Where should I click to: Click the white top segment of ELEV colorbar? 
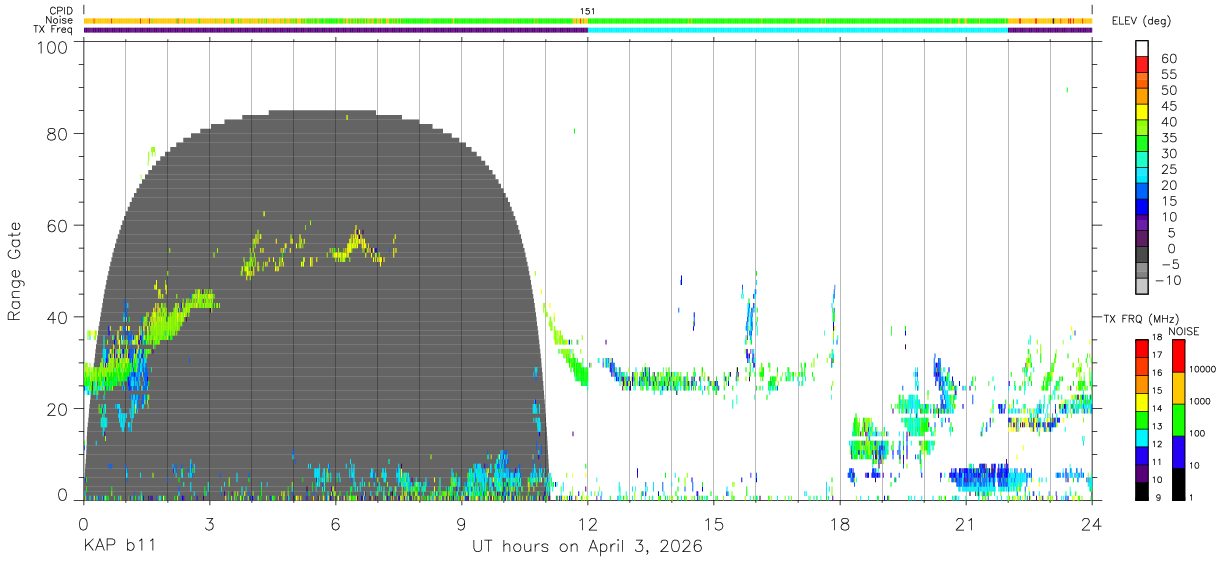tap(1143, 49)
